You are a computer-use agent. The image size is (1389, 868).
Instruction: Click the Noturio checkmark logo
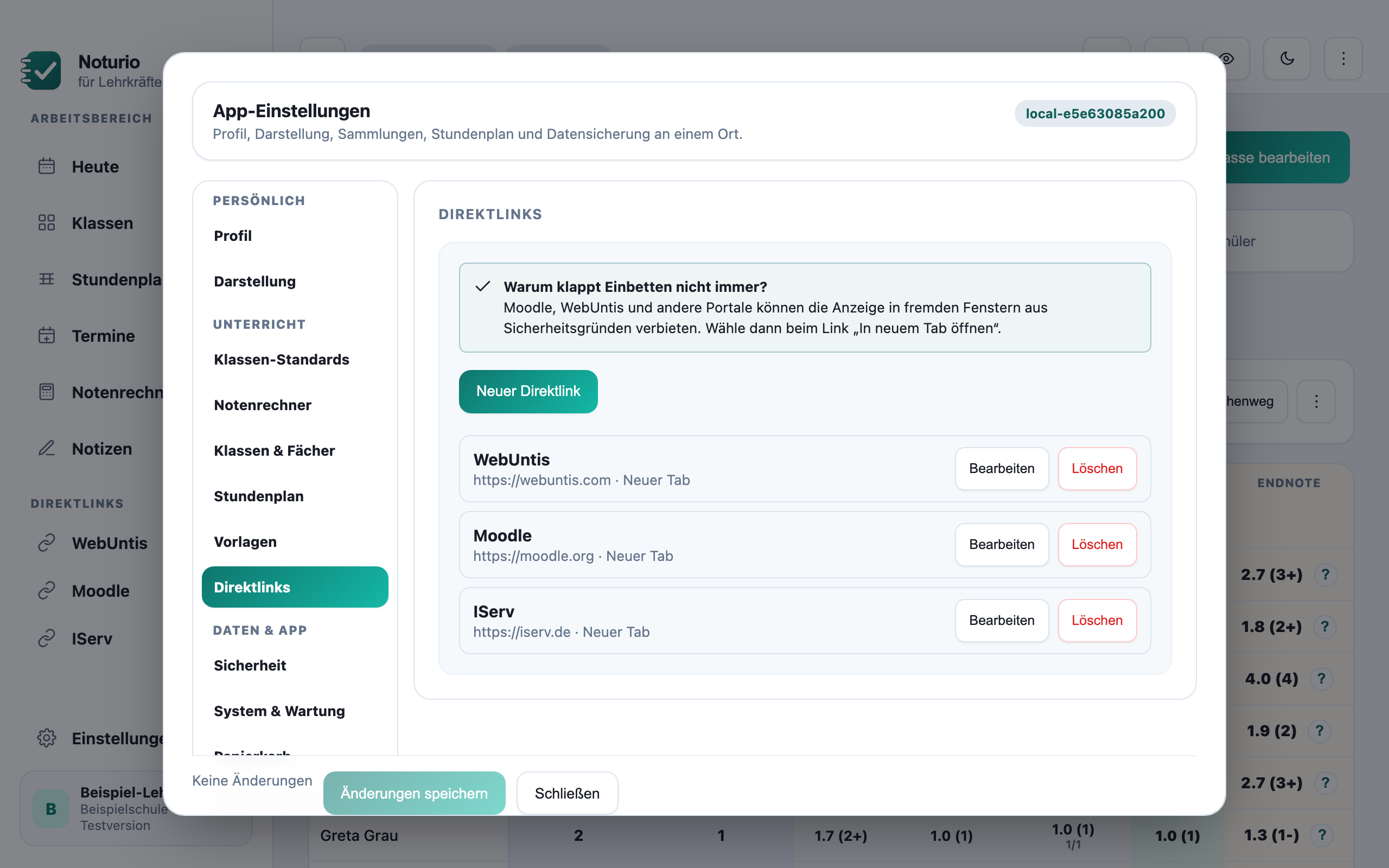pyautogui.click(x=41, y=70)
